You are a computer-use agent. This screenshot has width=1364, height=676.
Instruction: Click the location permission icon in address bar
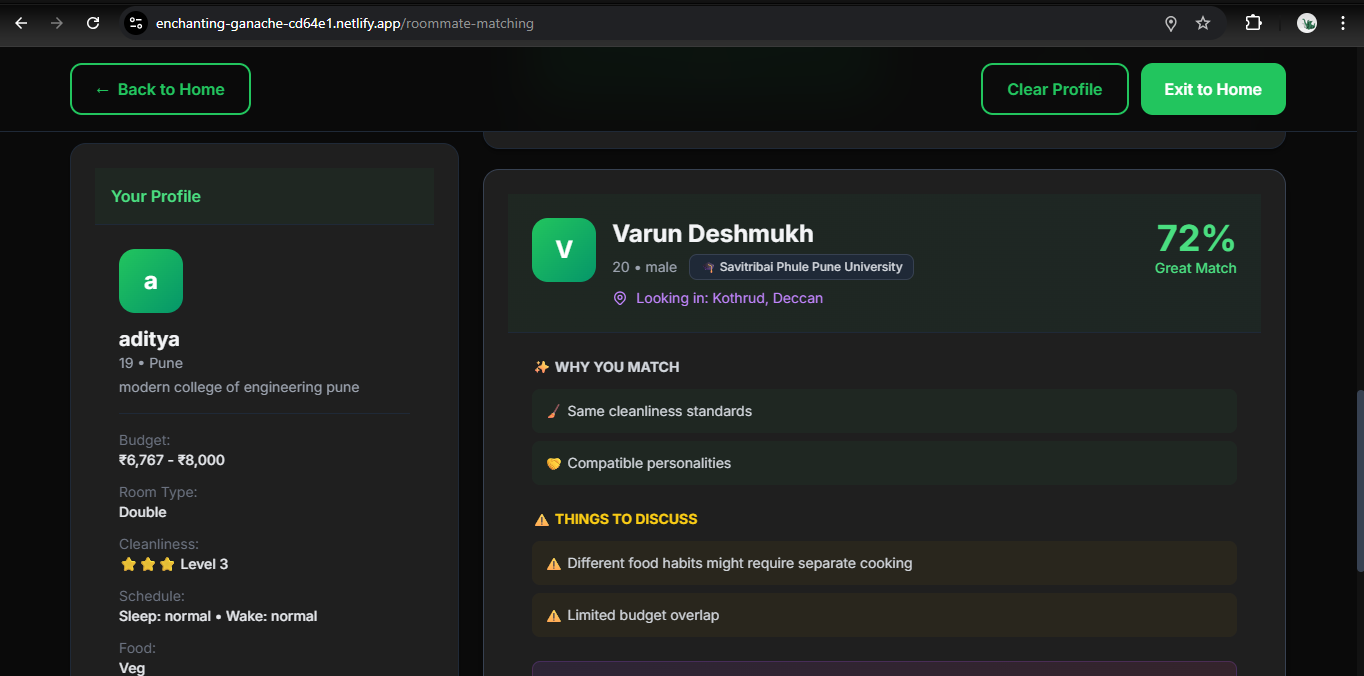click(x=1171, y=23)
